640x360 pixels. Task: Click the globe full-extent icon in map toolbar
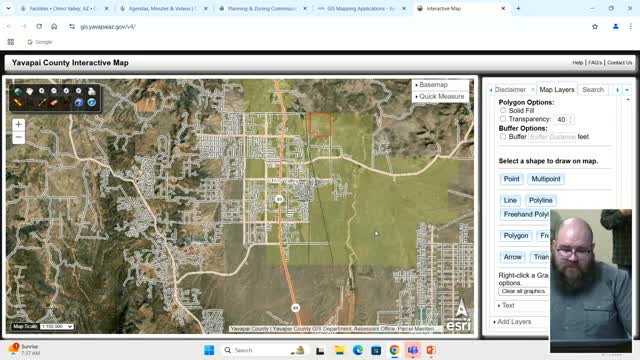[x=18, y=91]
